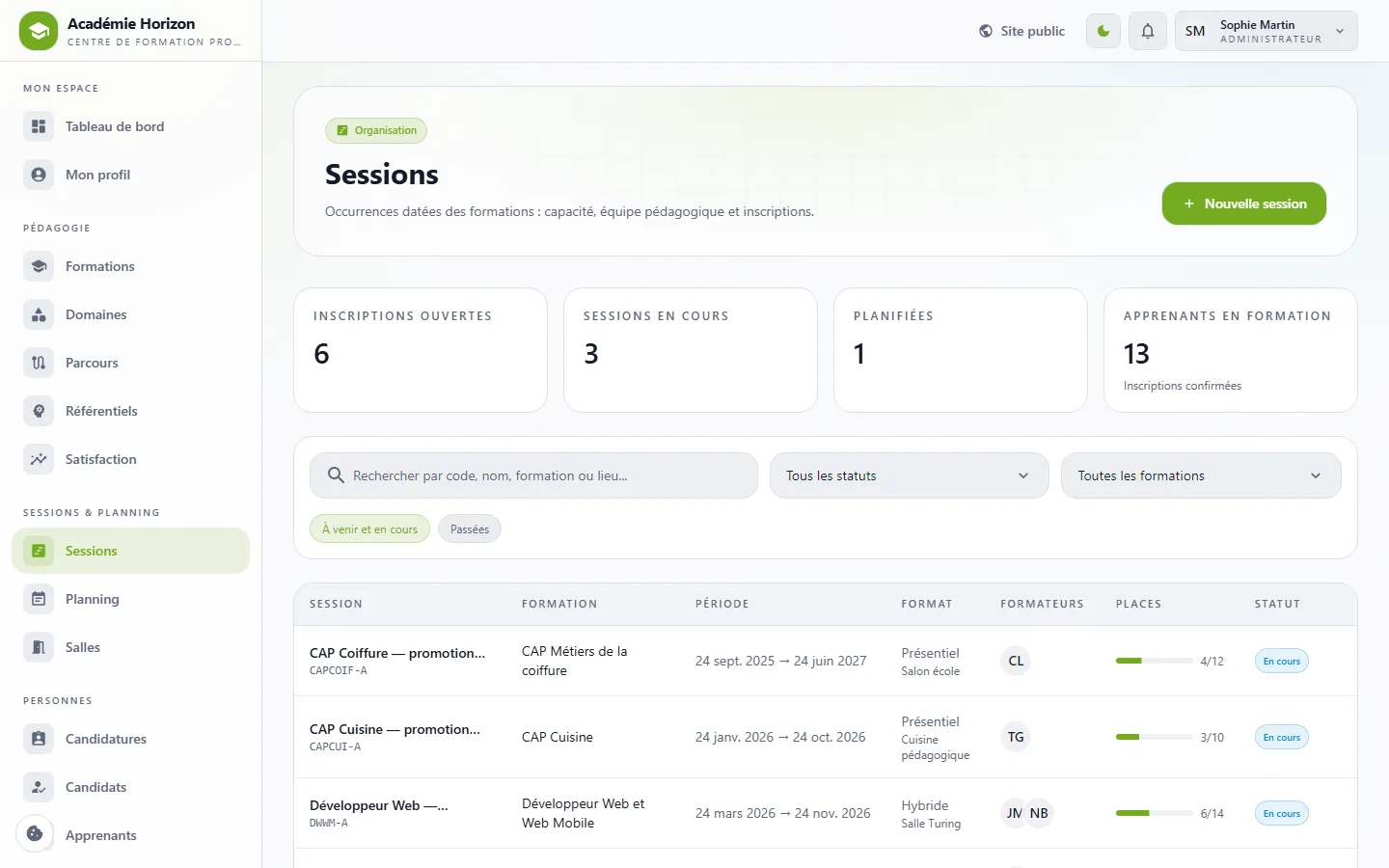Click the 6/14 places progress bar
This screenshot has height=868, width=1389.
[1155, 813]
